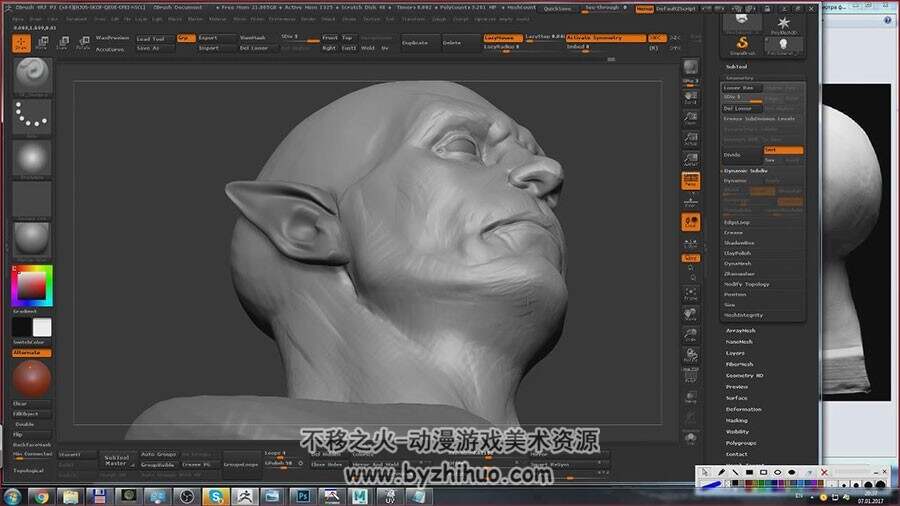Expand the Crease section
900x506 pixels.
click(734, 232)
